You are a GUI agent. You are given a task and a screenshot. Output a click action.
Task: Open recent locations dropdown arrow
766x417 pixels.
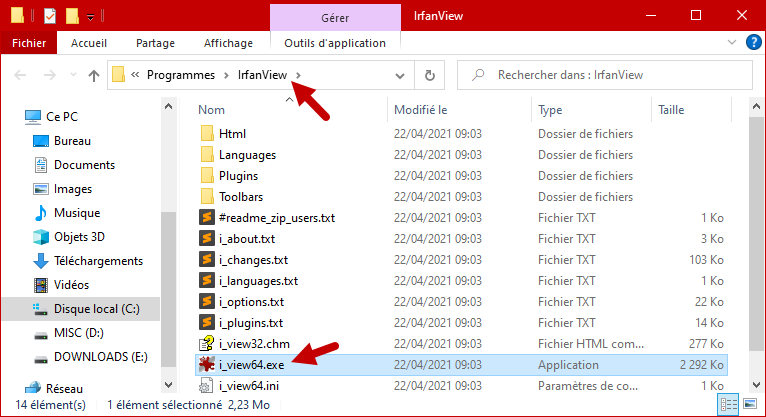pyautogui.click(x=73, y=75)
